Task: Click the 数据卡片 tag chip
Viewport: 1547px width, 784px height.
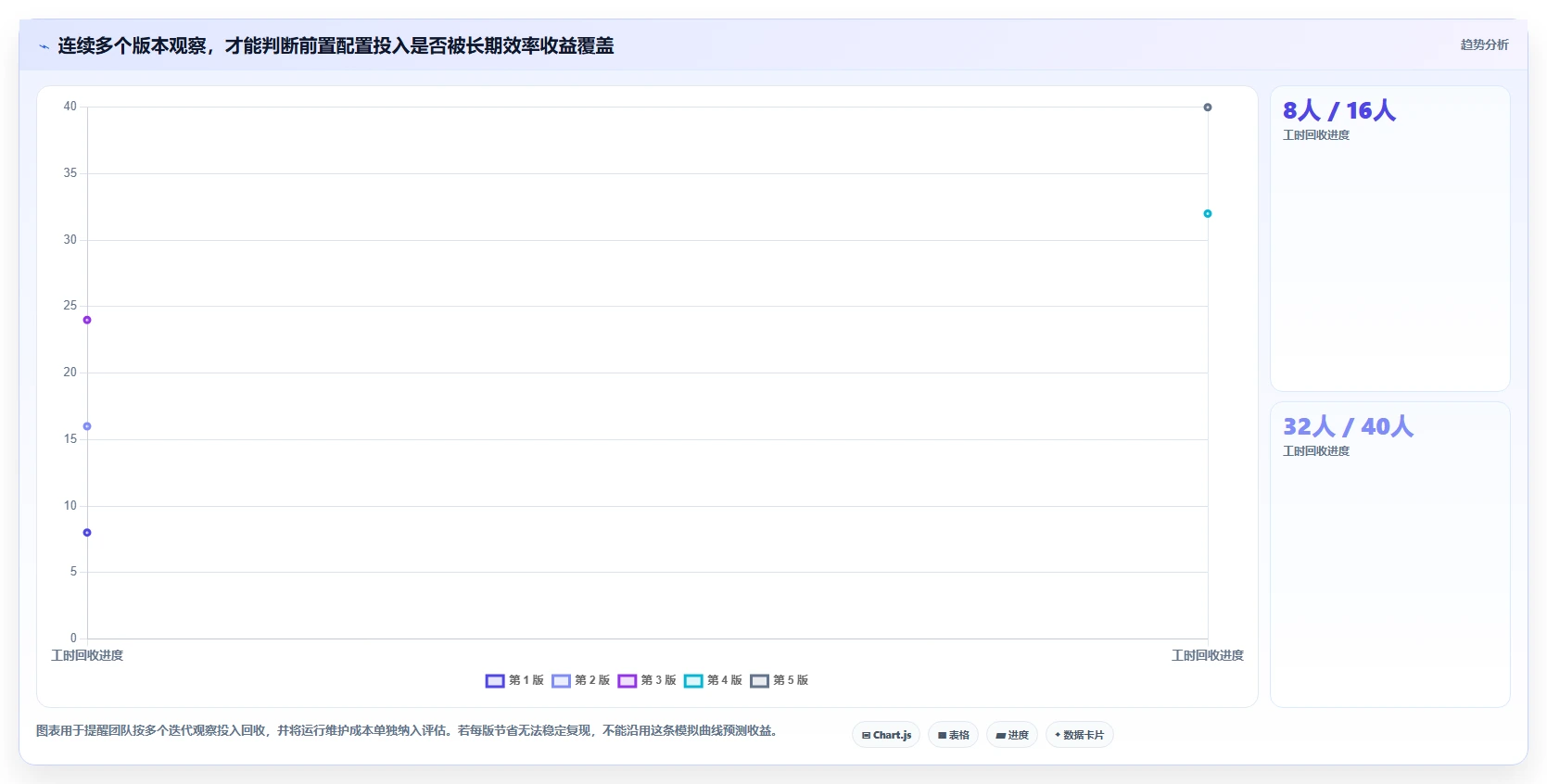Action: point(1079,735)
